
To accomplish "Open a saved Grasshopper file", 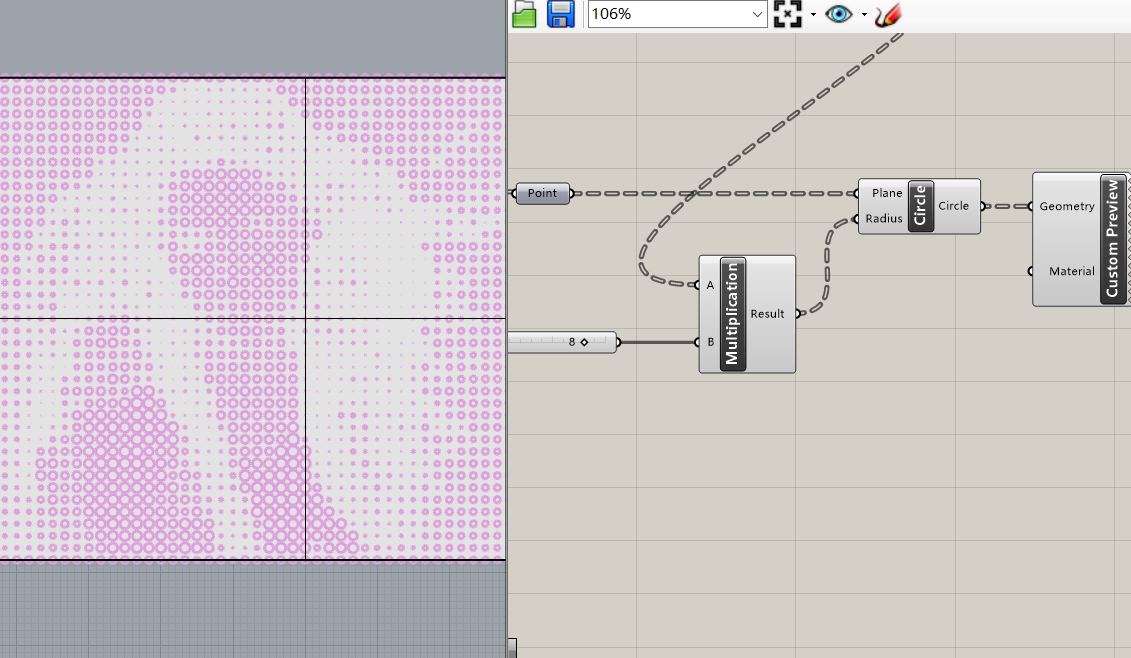I will 524,14.
